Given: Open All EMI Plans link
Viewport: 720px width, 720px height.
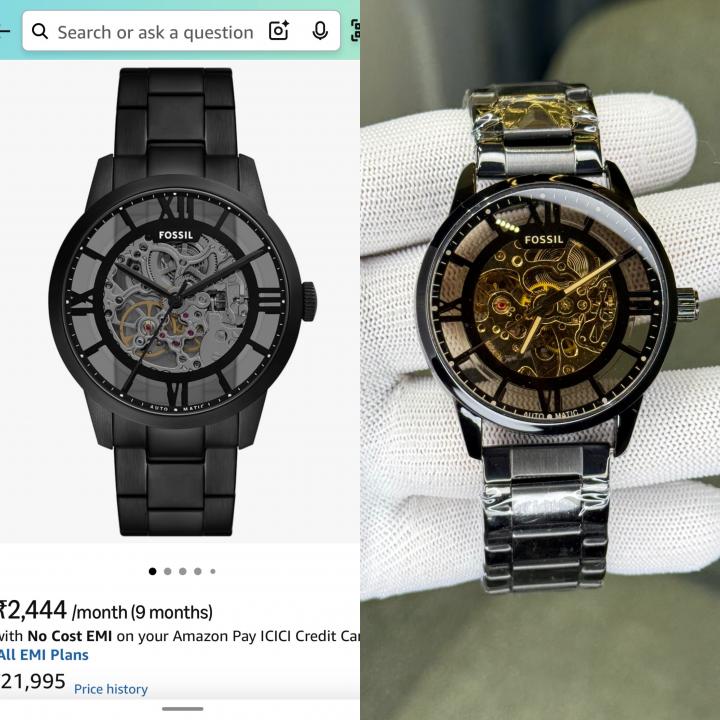Looking at the screenshot, I should [x=44, y=654].
